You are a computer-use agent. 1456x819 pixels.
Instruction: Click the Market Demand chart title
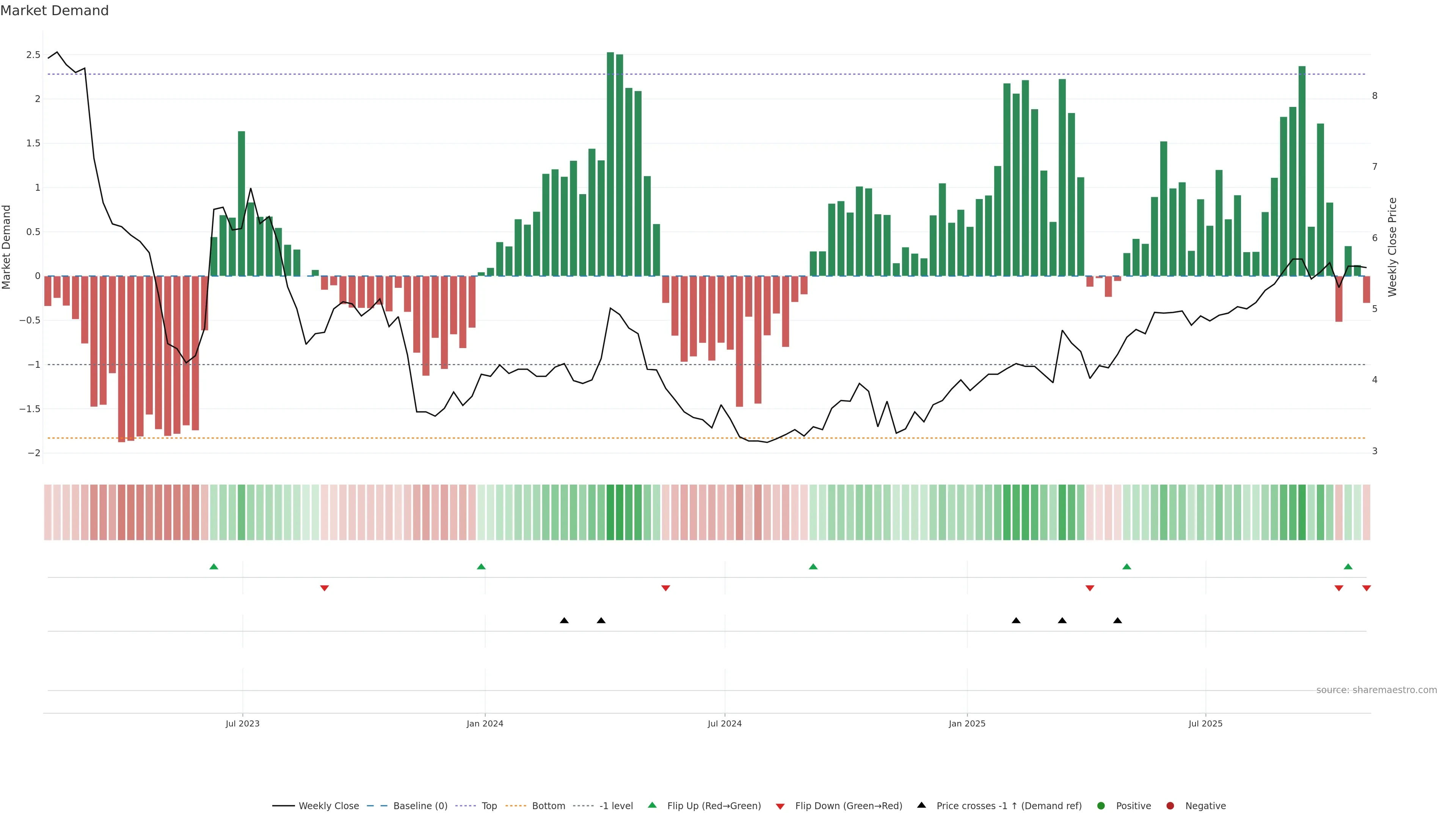click(x=54, y=11)
